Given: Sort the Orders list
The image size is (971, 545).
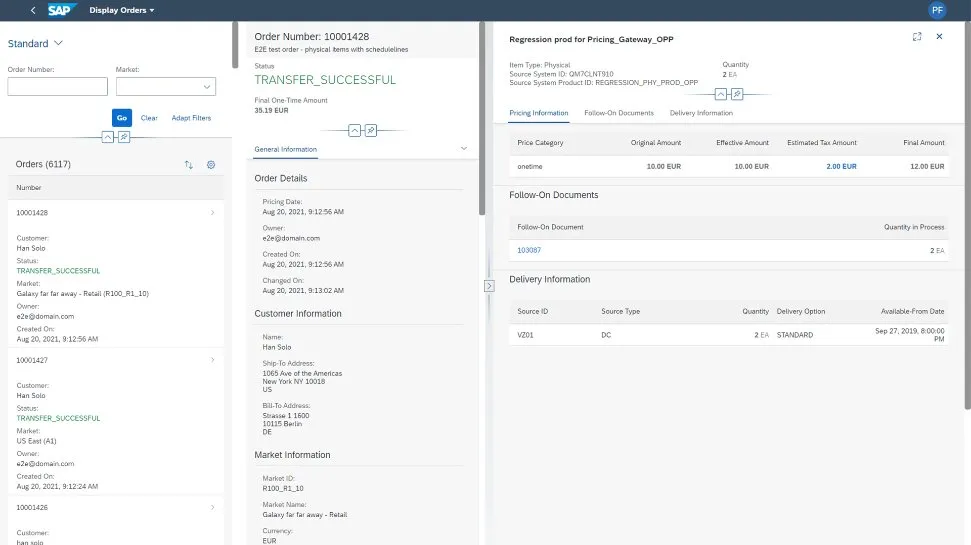Looking at the screenshot, I should point(189,164).
